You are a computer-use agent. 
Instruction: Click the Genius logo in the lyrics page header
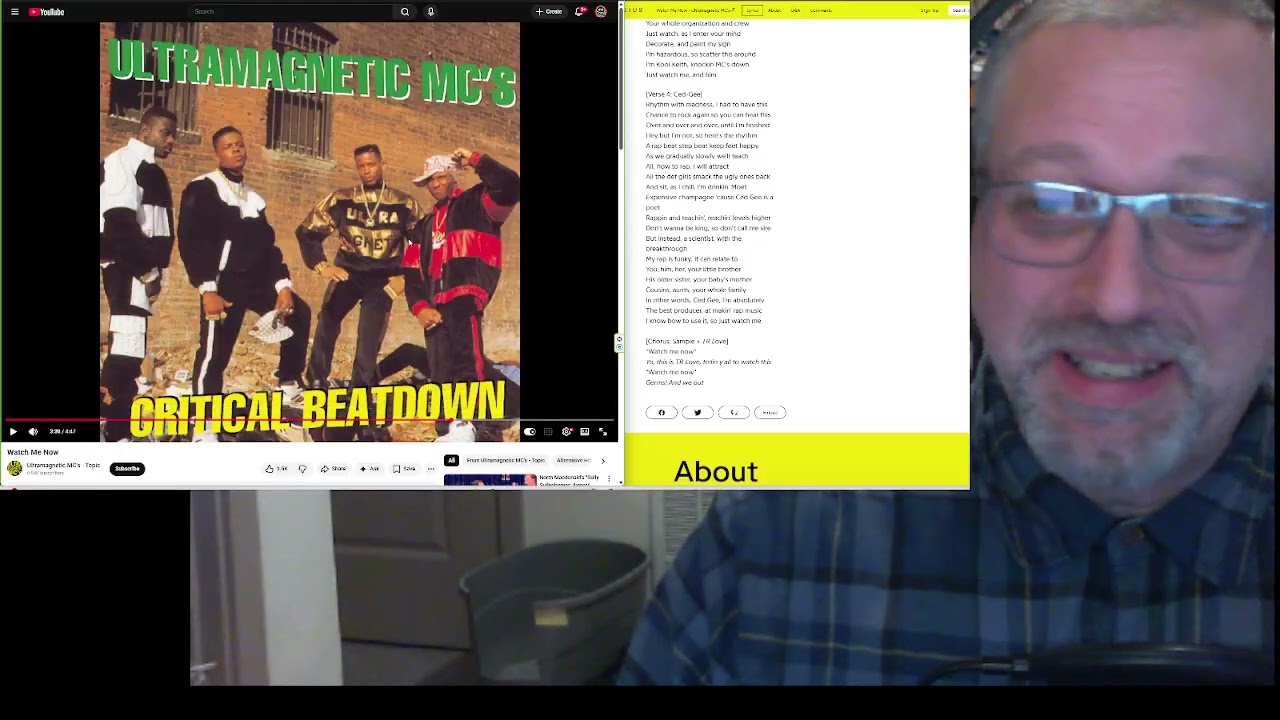(x=634, y=10)
